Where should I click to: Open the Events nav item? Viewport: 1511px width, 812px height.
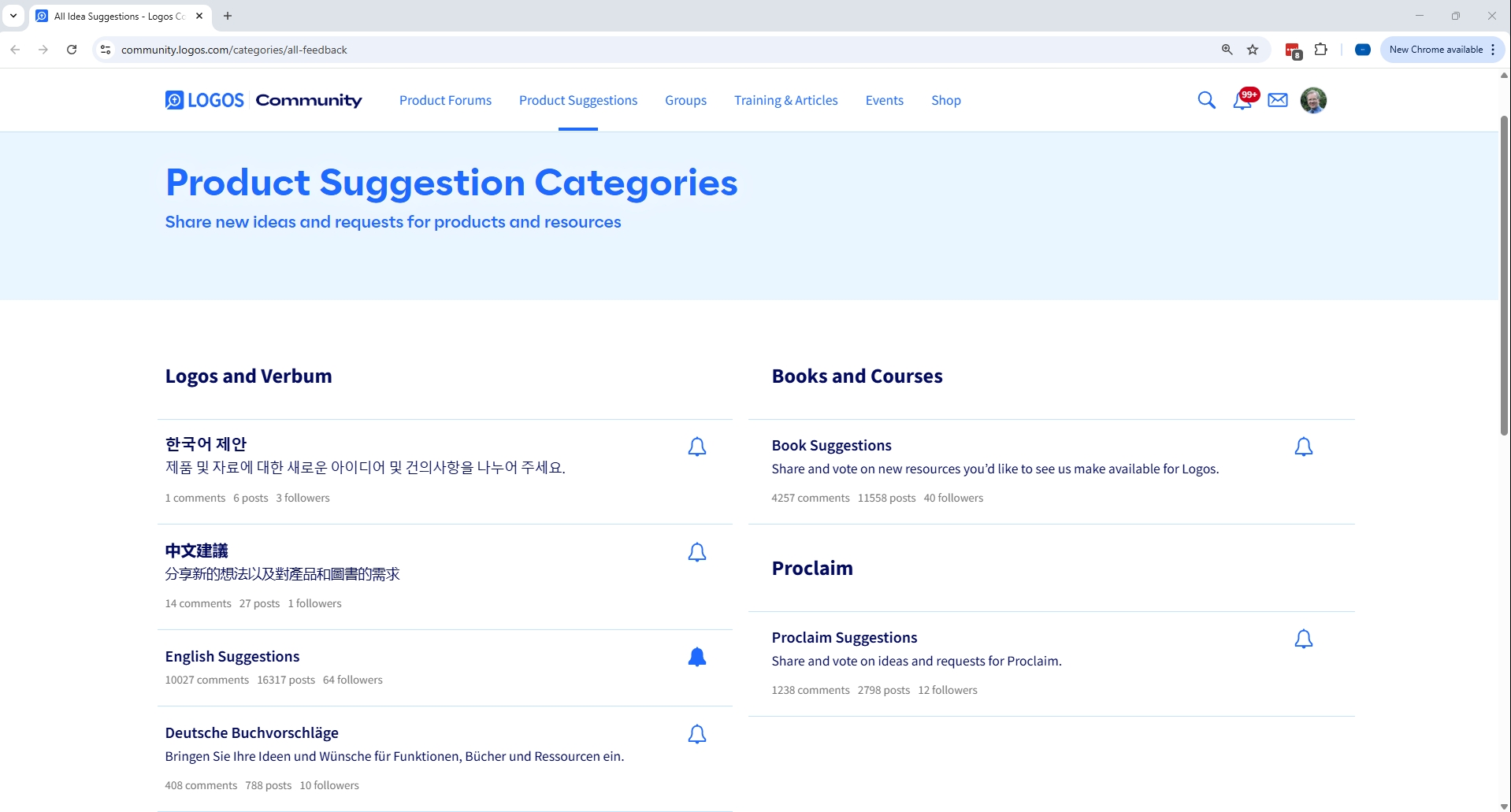click(885, 100)
